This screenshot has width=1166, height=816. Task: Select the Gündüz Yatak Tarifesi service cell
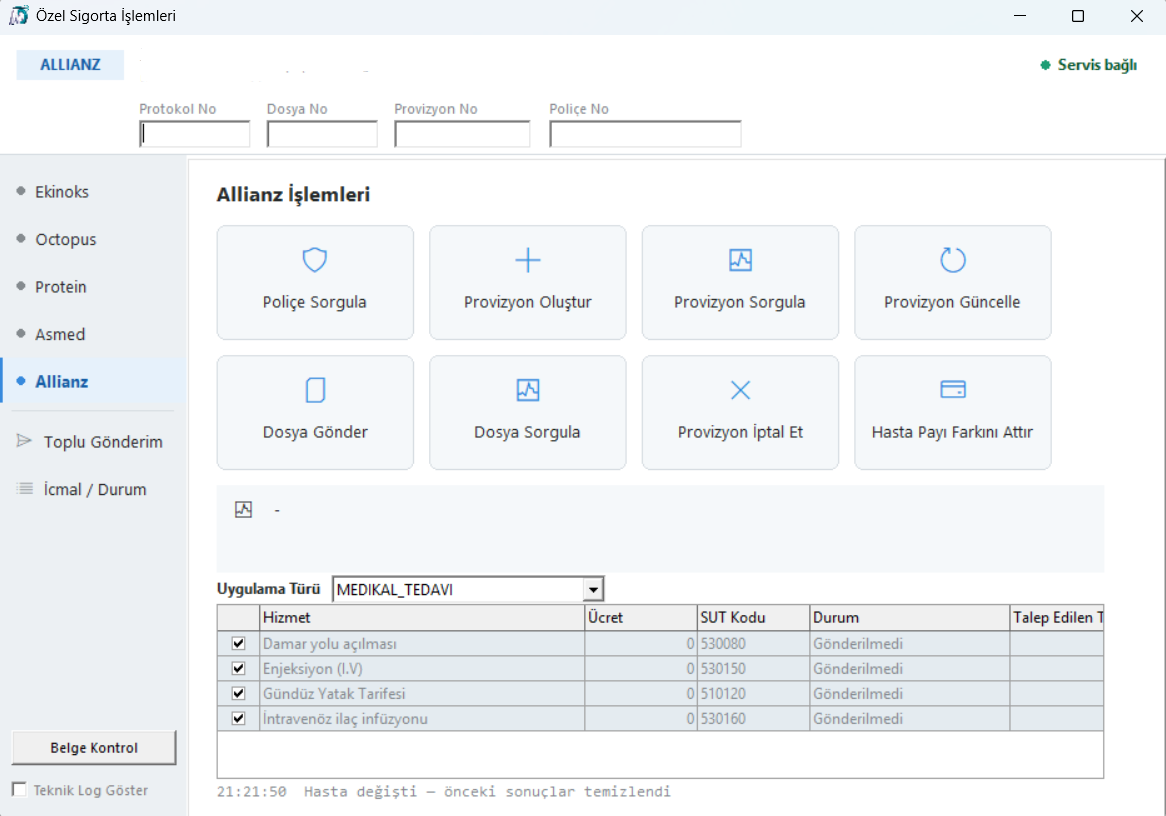coord(422,693)
